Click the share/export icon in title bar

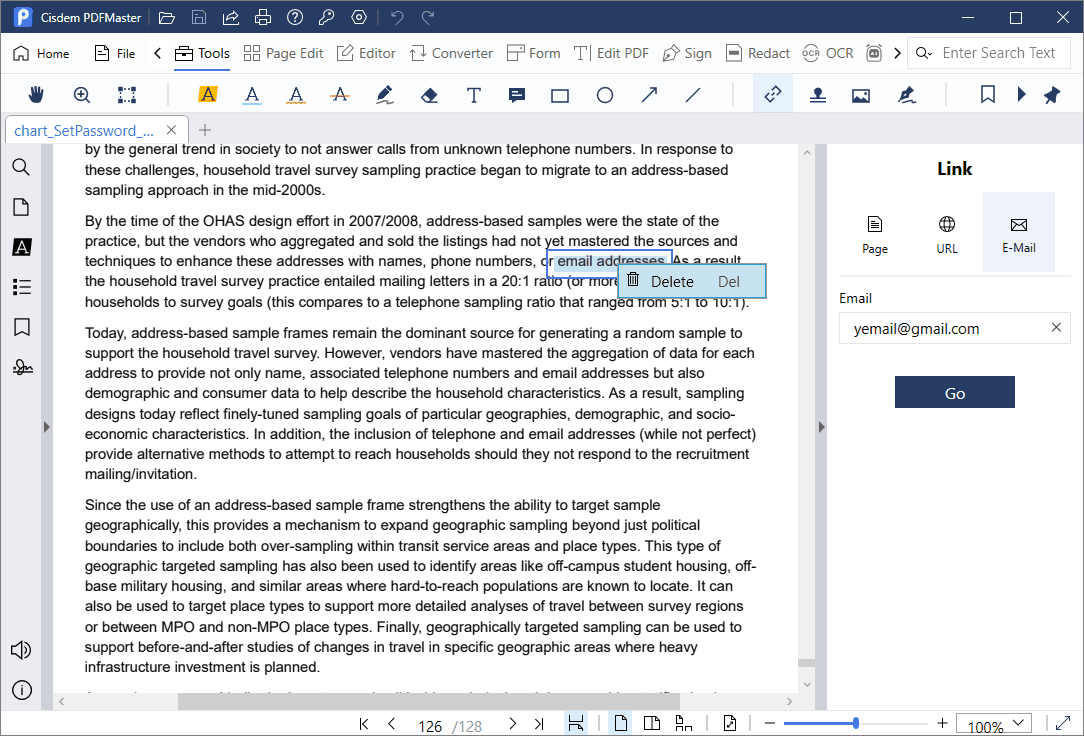[x=230, y=17]
